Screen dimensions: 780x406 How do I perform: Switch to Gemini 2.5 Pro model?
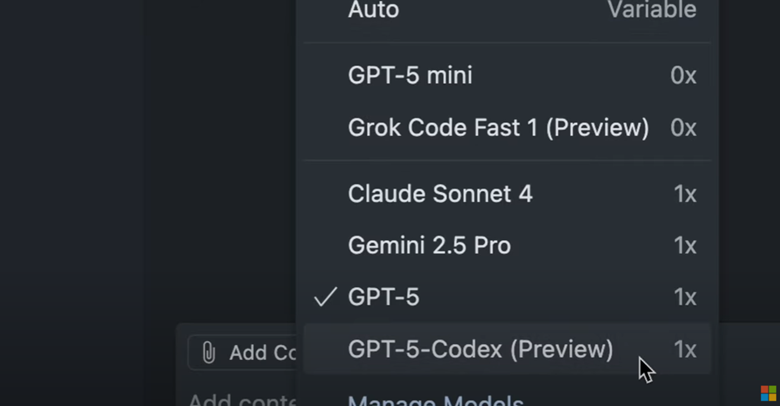pos(429,245)
